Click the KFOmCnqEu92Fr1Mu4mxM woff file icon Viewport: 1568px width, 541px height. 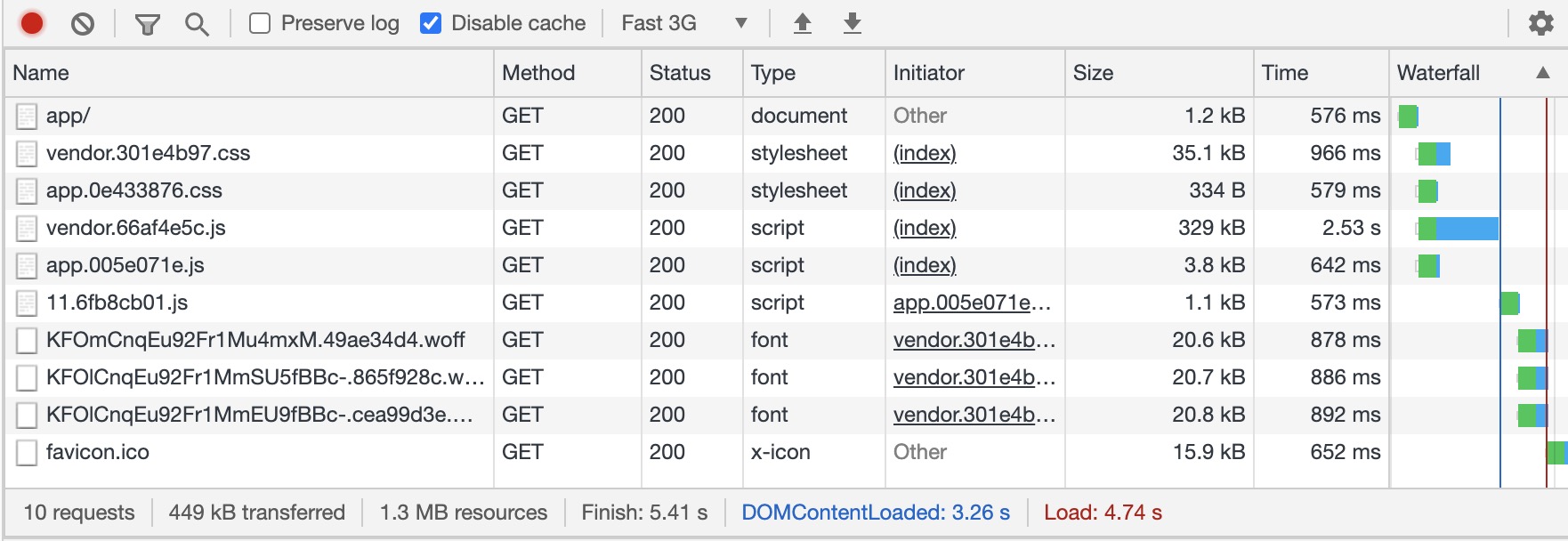click(x=27, y=341)
